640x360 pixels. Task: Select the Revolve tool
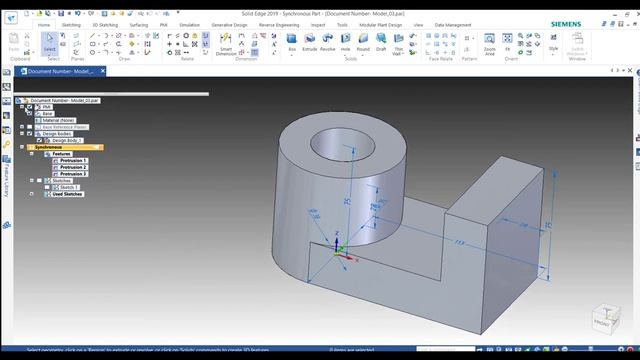[x=327, y=42]
